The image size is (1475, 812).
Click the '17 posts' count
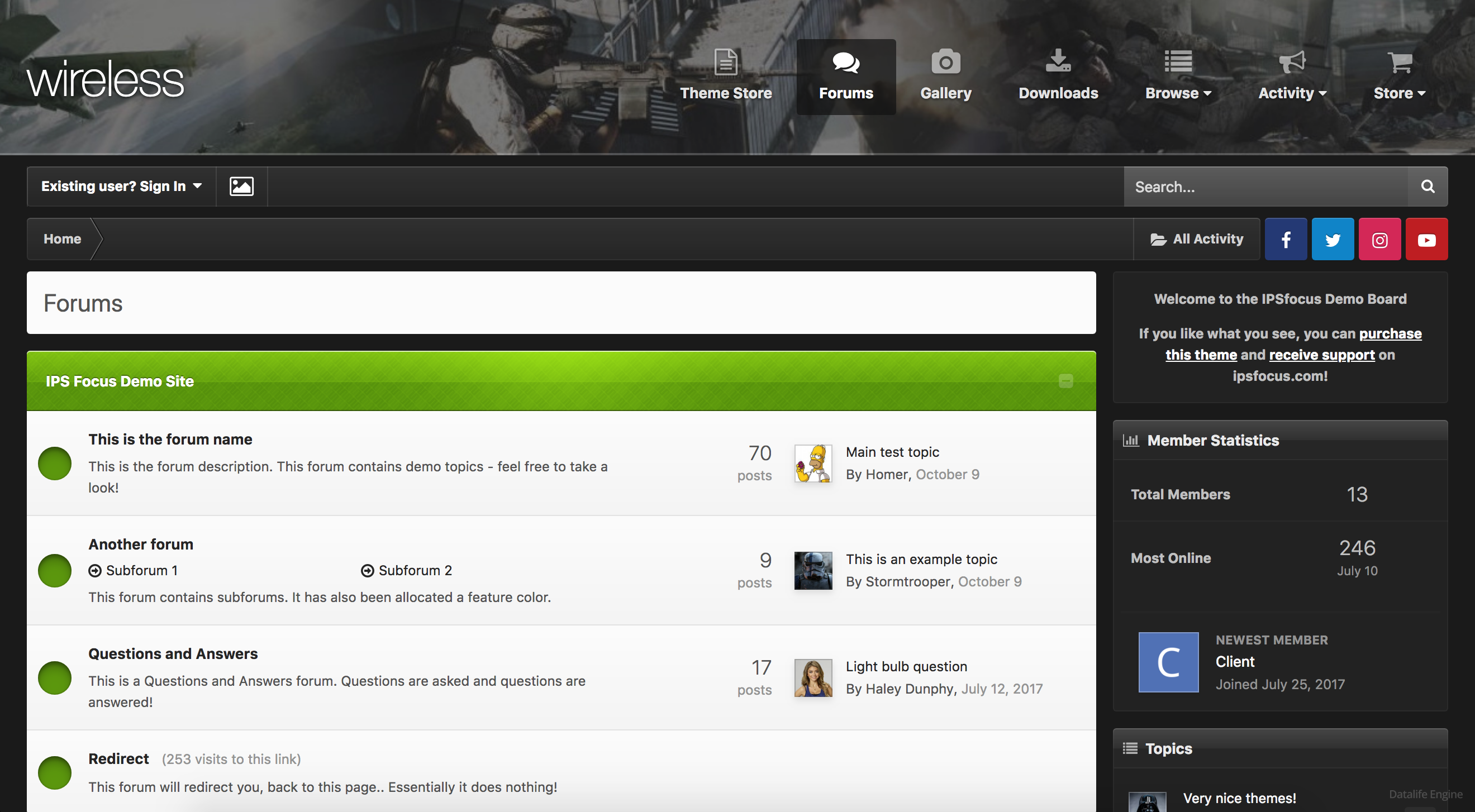coord(755,677)
